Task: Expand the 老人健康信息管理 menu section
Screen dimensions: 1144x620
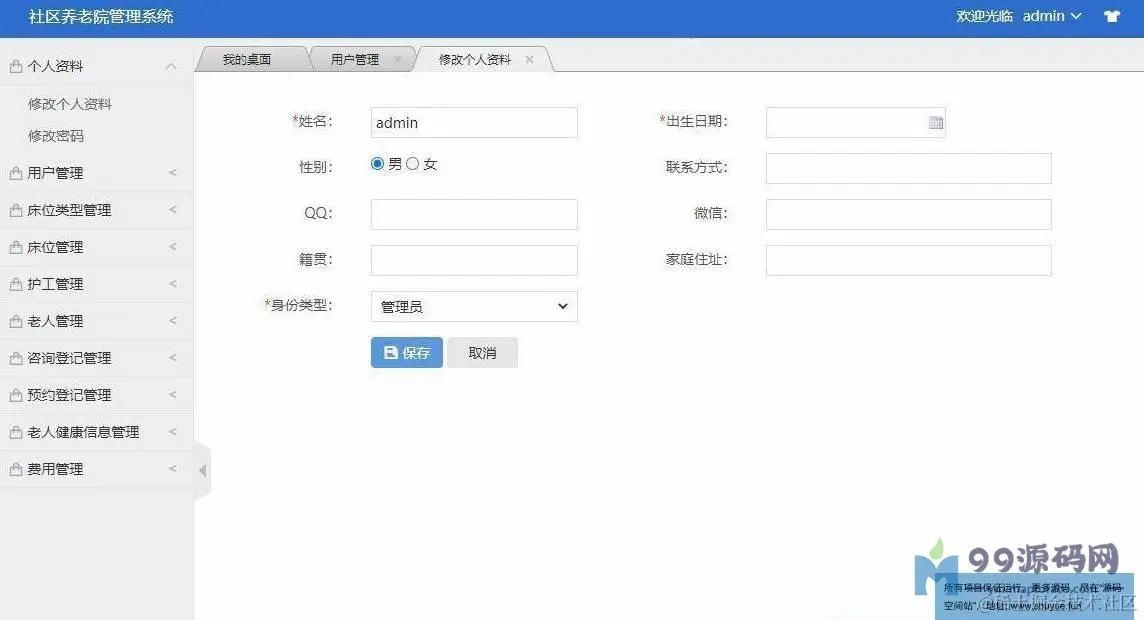Action: pos(173,432)
